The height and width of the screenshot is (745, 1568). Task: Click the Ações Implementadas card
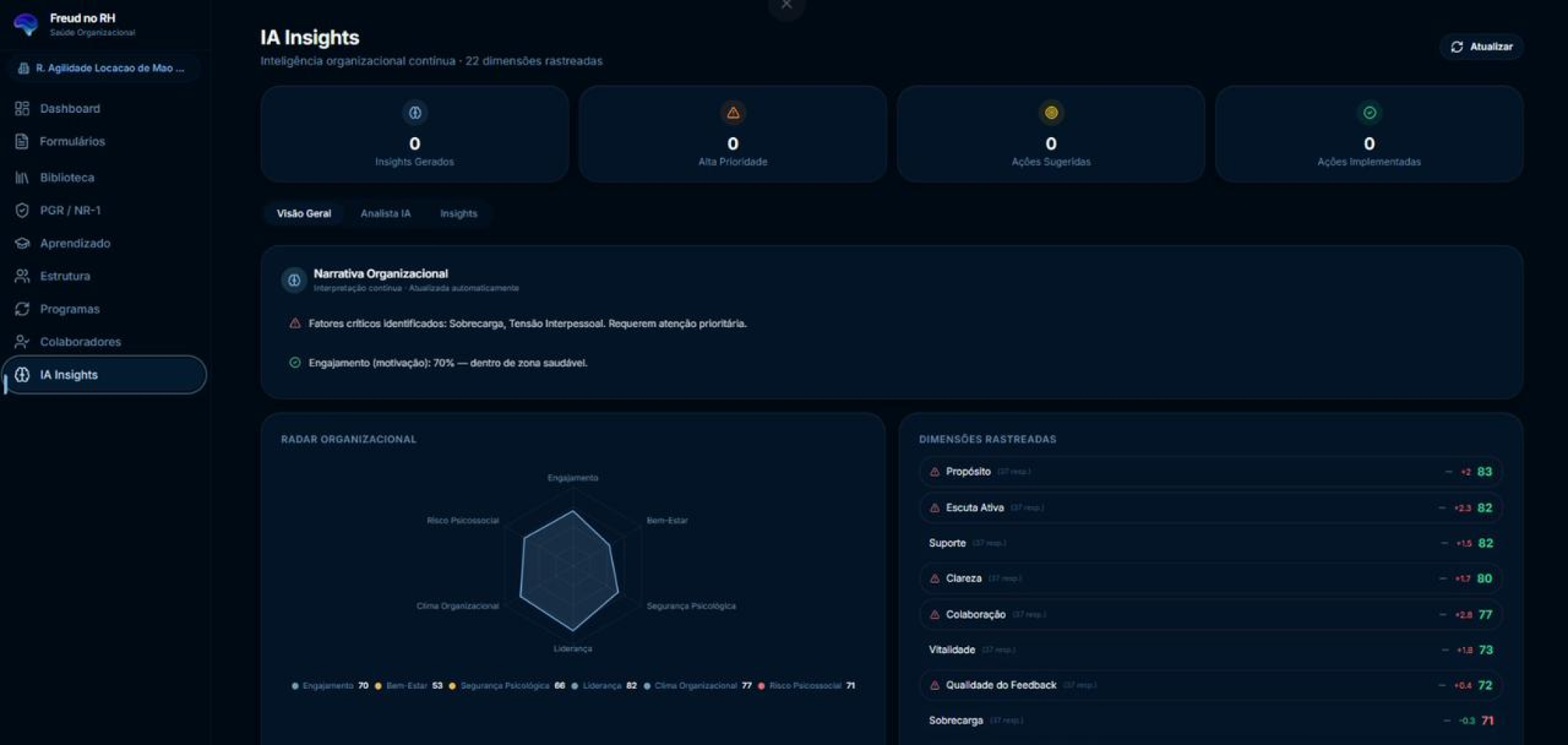pos(1369,134)
